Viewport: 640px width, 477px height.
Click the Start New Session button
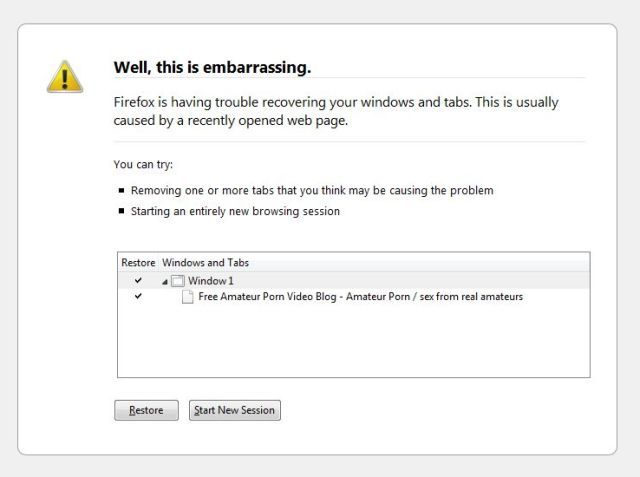[235, 410]
